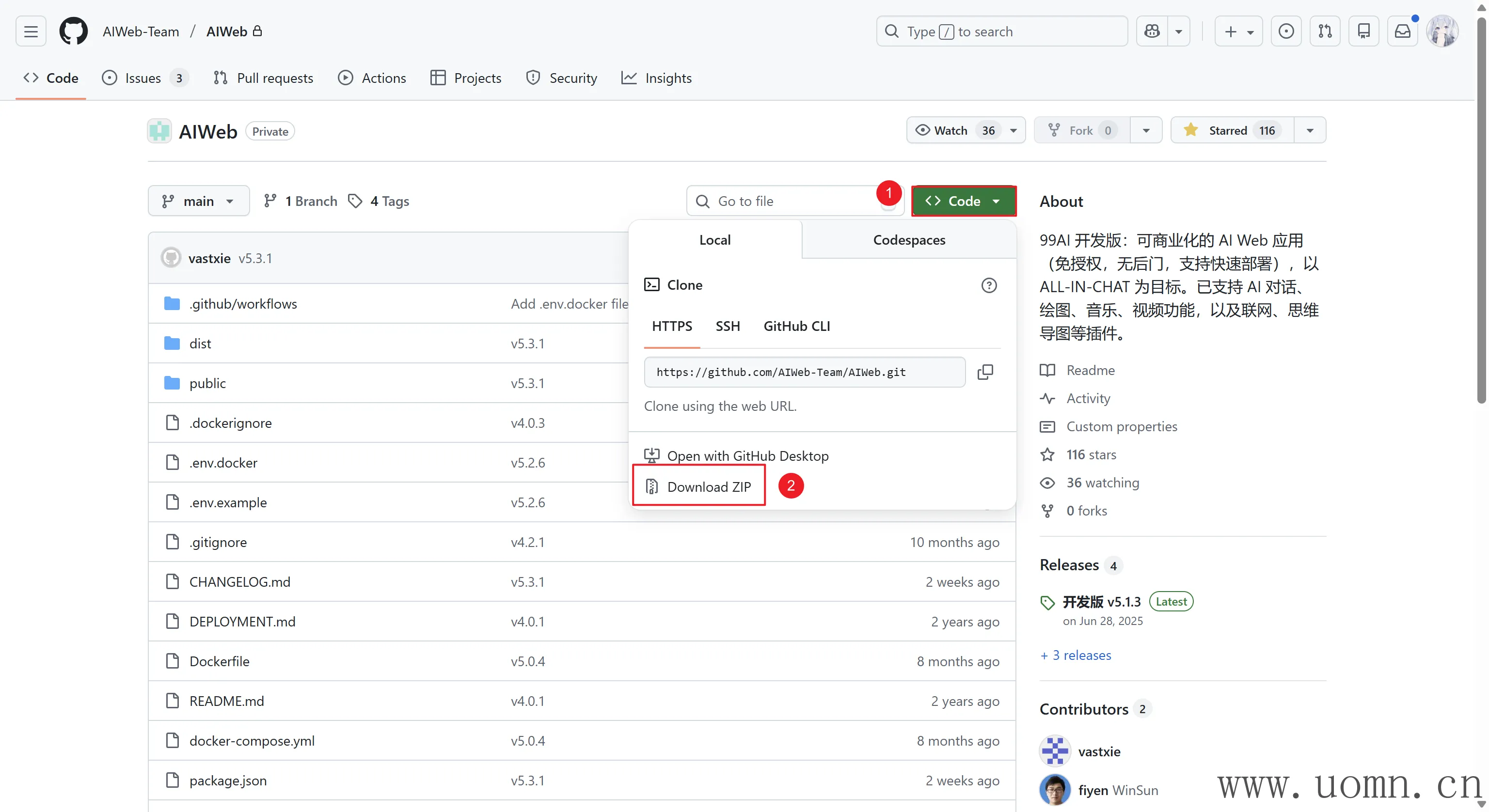Click the clone help question-mark icon

coord(988,285)
